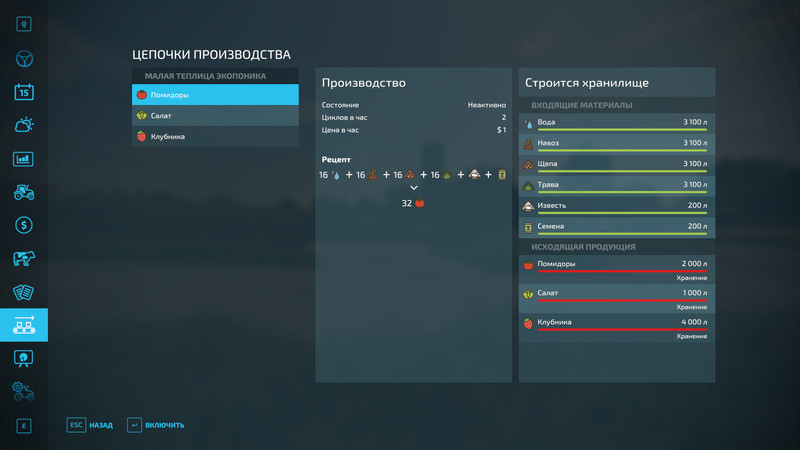Open the prices chart page
The height and width of the screenshot is (450, 800).
pyautogui.click(x=24, y=159)
